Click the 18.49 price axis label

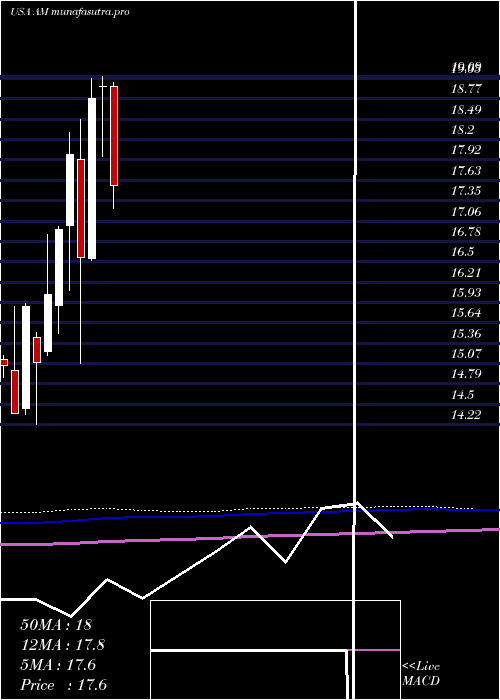coord(466,109)
